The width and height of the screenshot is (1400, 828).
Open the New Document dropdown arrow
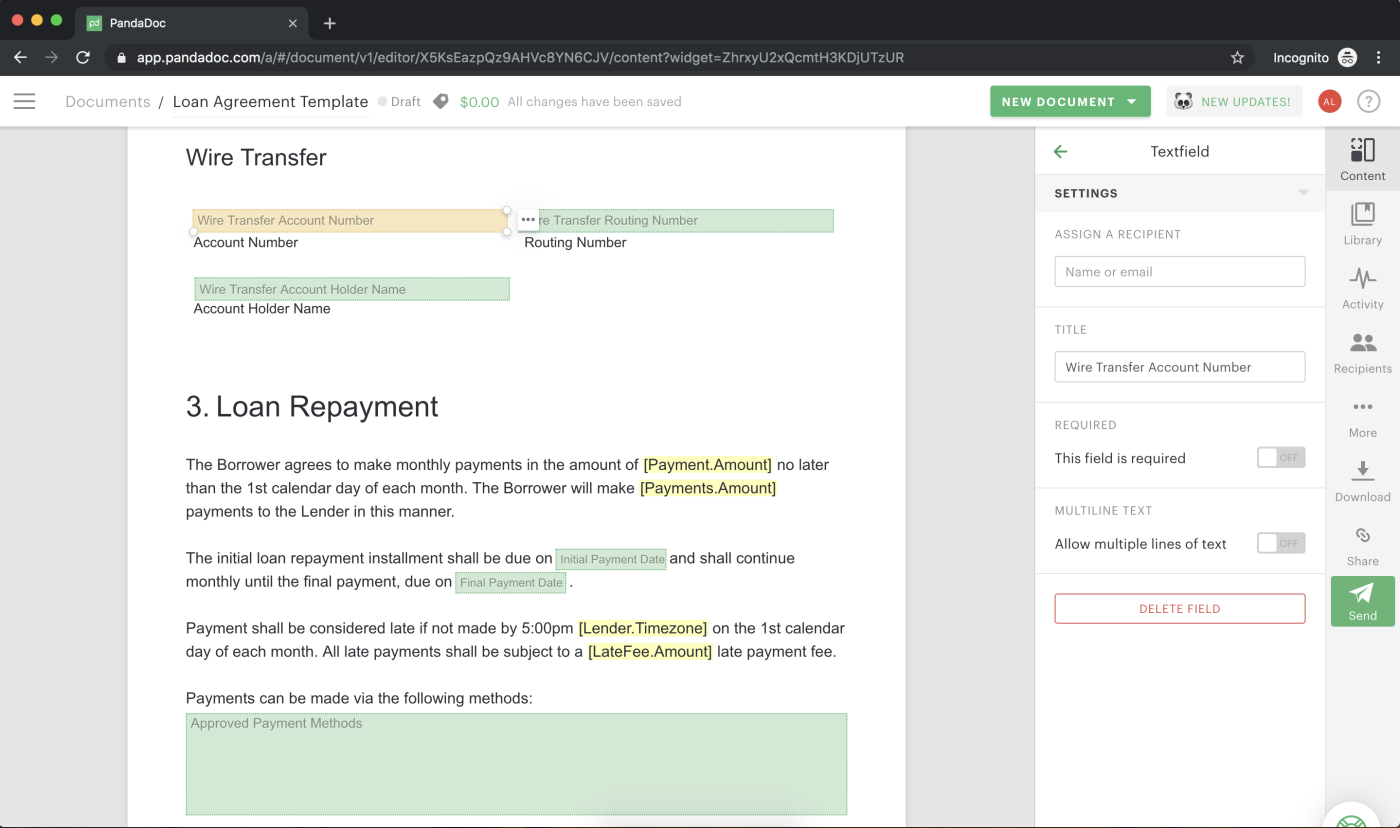coord(1132,101)
